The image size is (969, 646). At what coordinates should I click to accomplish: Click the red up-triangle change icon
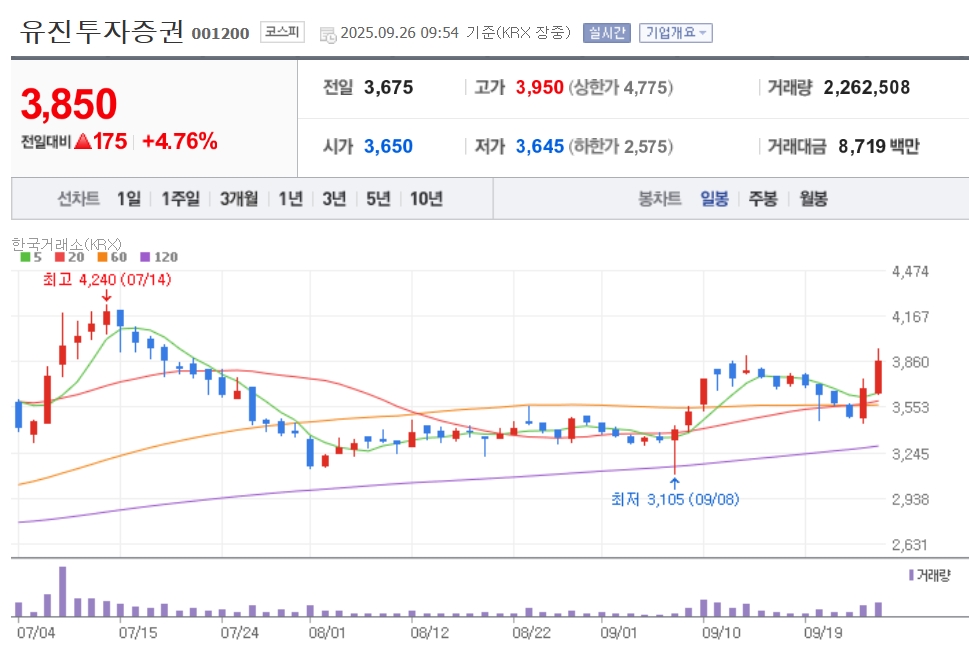pos(83,142)
